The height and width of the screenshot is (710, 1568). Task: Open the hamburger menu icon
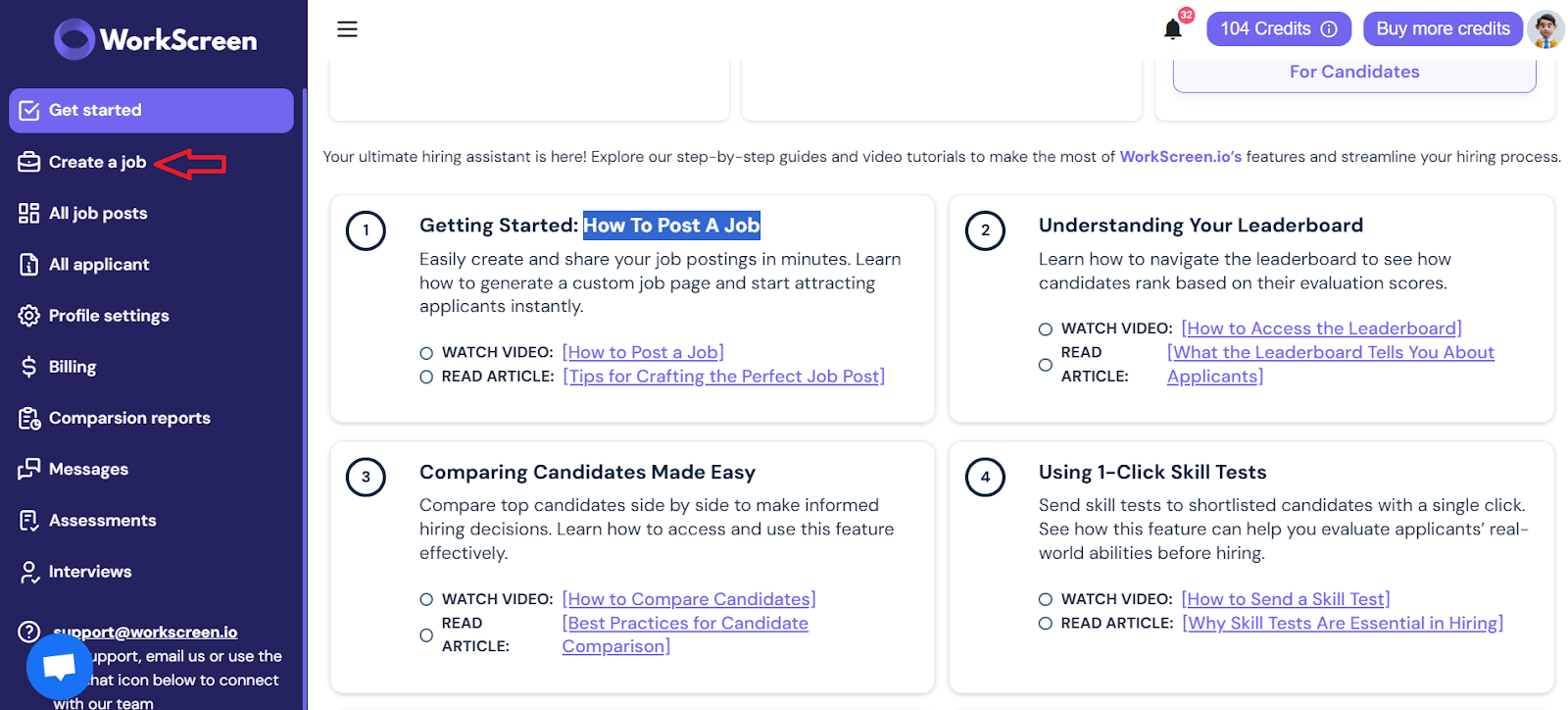click(x=347, y=29)
